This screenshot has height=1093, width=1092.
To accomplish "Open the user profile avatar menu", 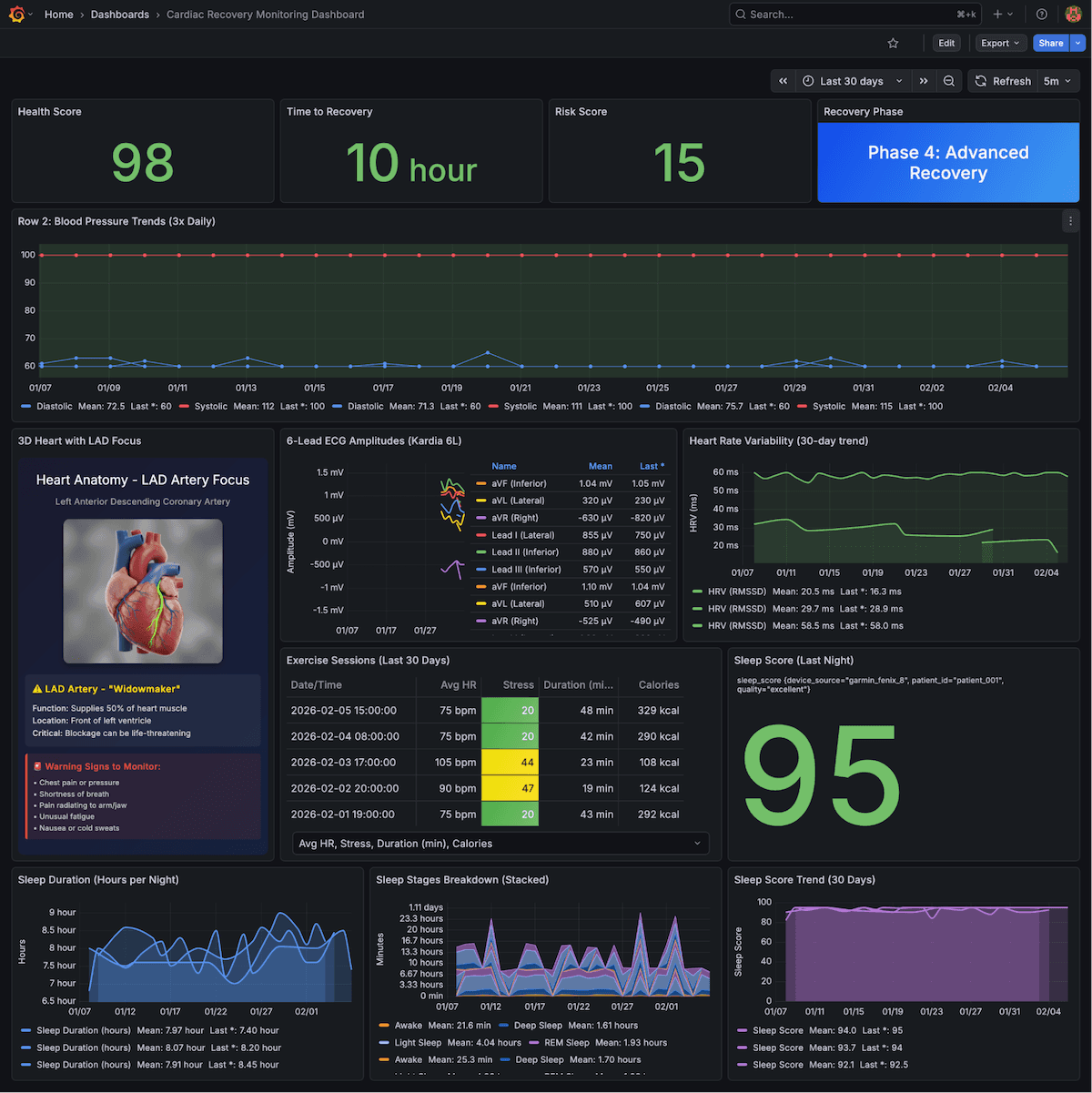I will [x=1074, y=14].
